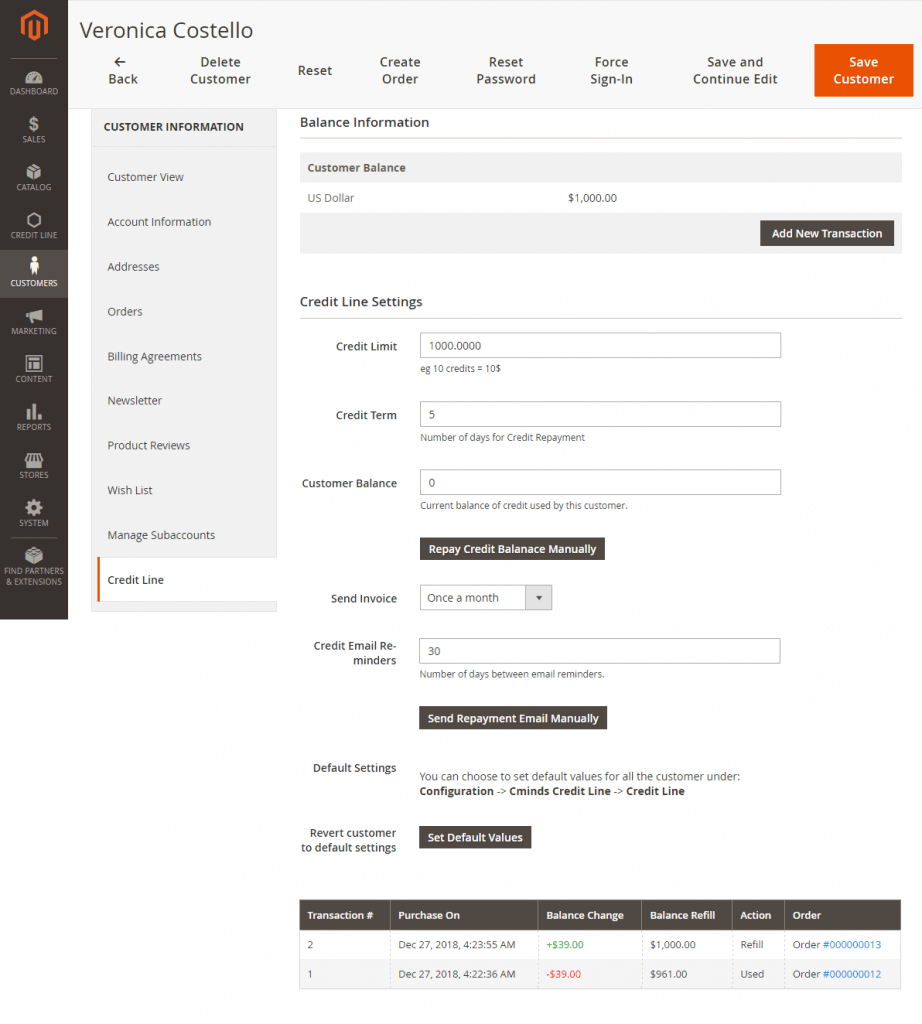The image size is (922, 1024).
Task: Click the Magento logo icon
Action: click(x=34, y=27)
